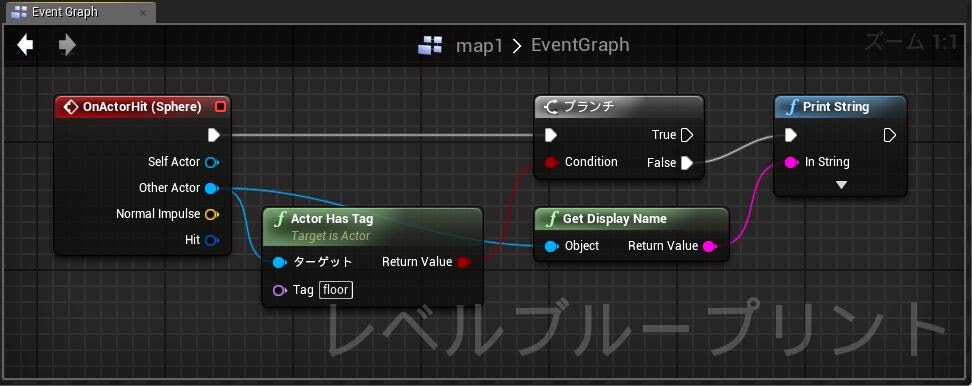Click the Condition input pin on Branch
This screenshot has height=386, width=972.
[551, 162]
